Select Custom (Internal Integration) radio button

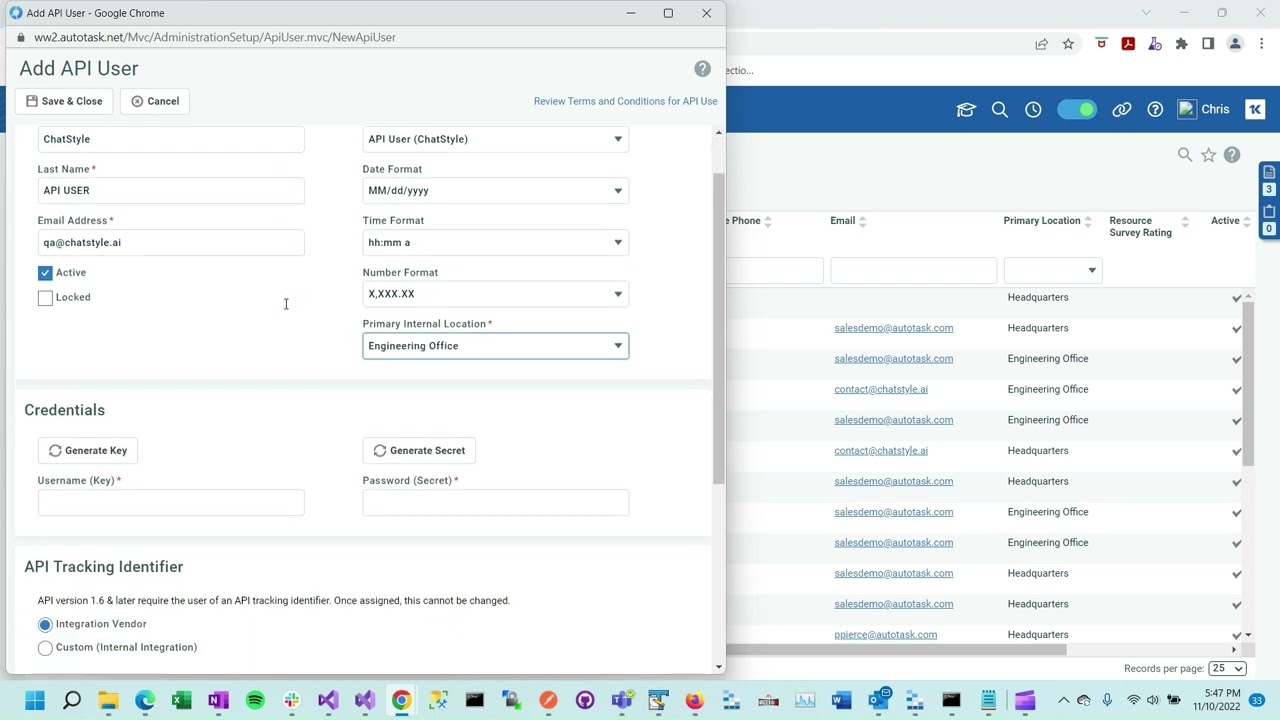(x=45, y=648)
